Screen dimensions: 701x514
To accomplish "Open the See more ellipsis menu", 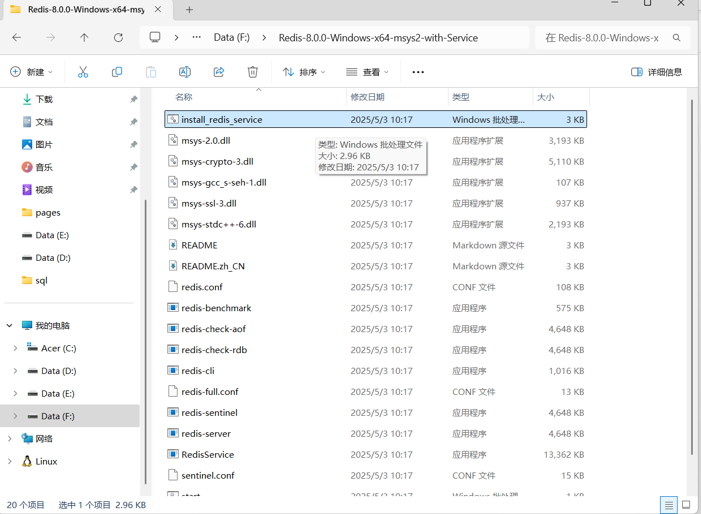I will coord(418,72).
